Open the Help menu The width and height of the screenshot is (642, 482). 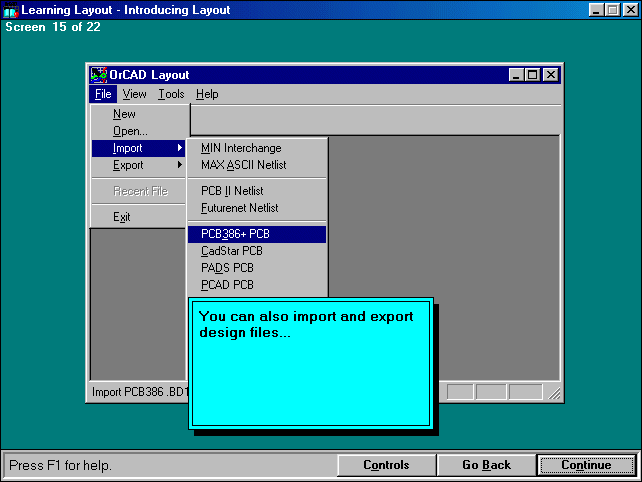(207, 94)
